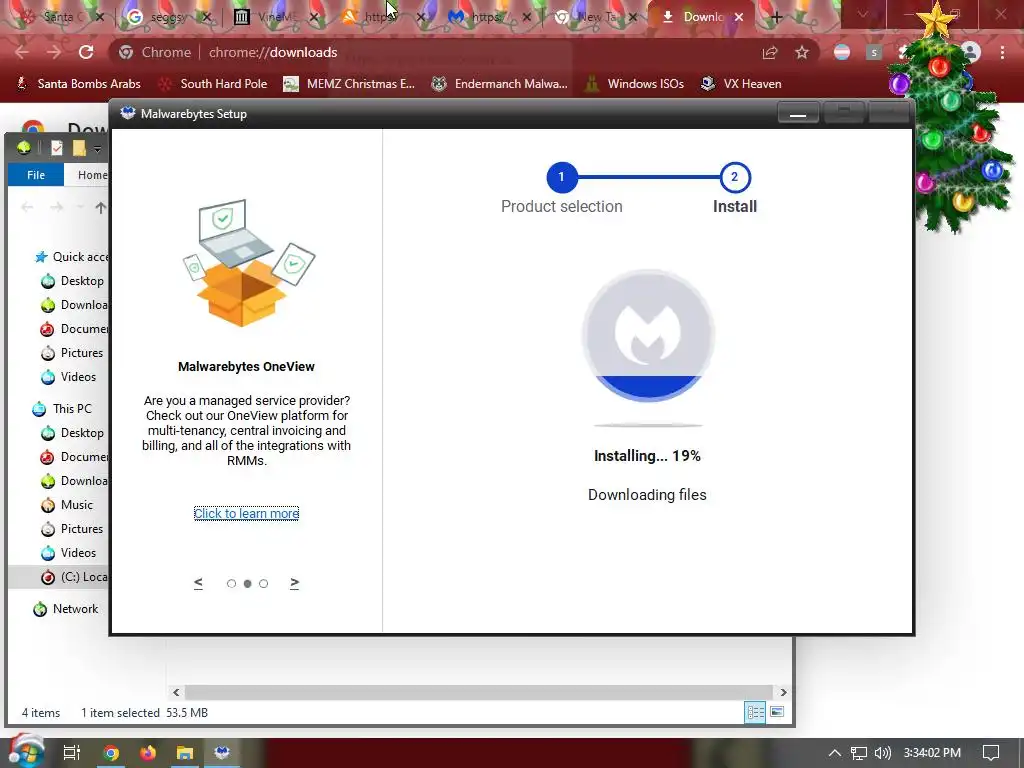This screenshot has width=1024, height=768.
Task: Click the horizontal scrollbar left arrow
Action: 176,692
